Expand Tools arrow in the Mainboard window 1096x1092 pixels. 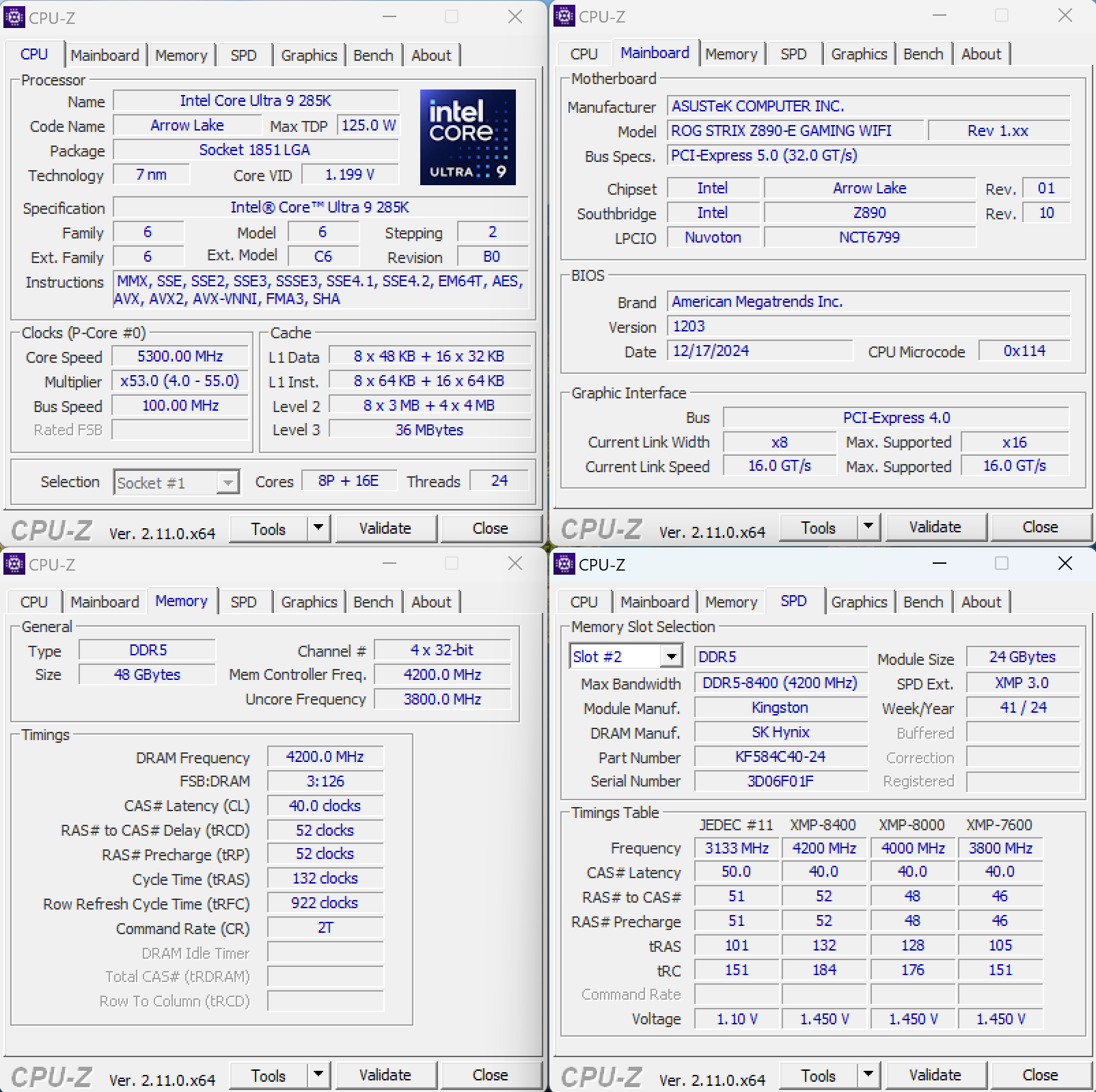tap(868, 527)
